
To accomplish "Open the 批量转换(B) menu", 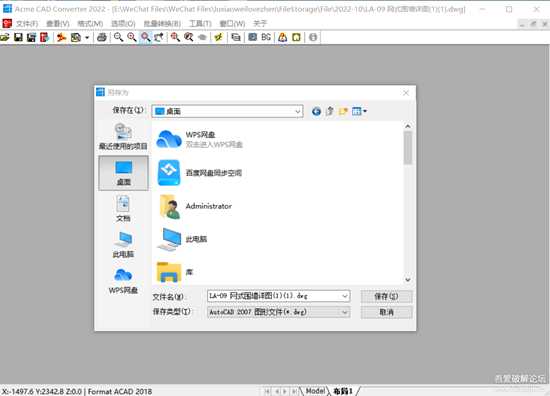I will [162, 24].
